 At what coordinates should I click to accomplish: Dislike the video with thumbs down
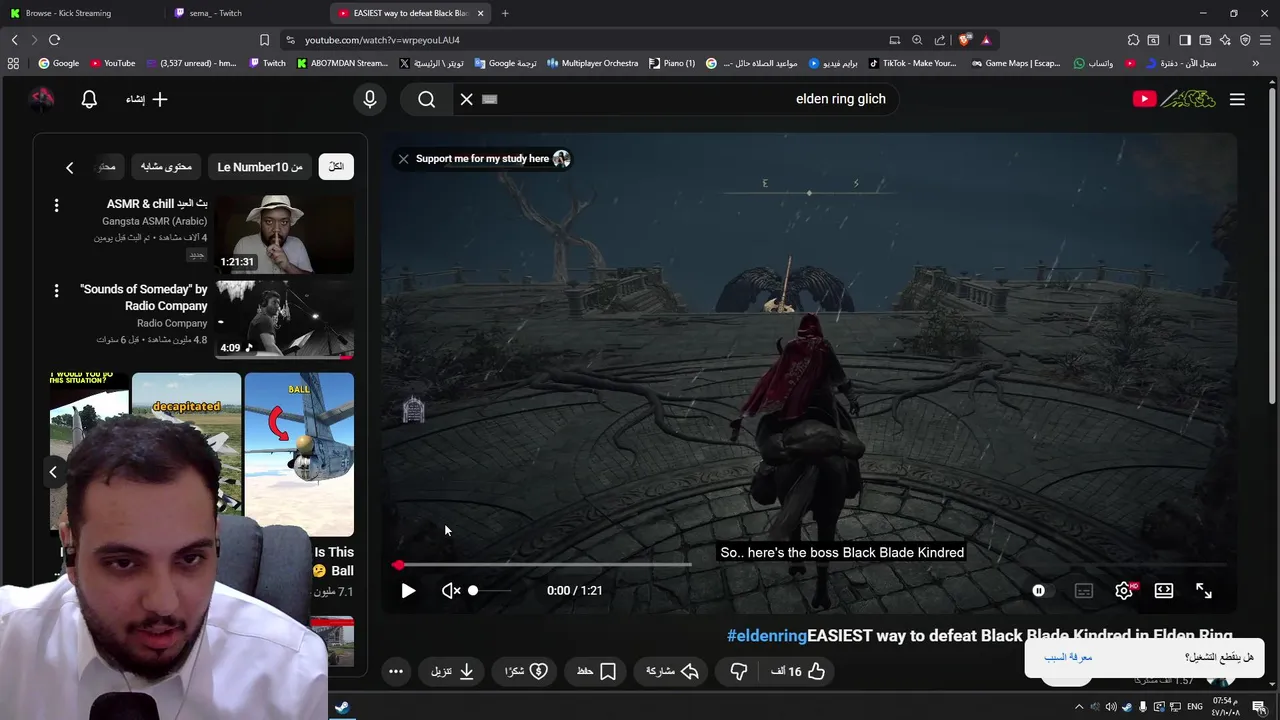coord(739,671)
